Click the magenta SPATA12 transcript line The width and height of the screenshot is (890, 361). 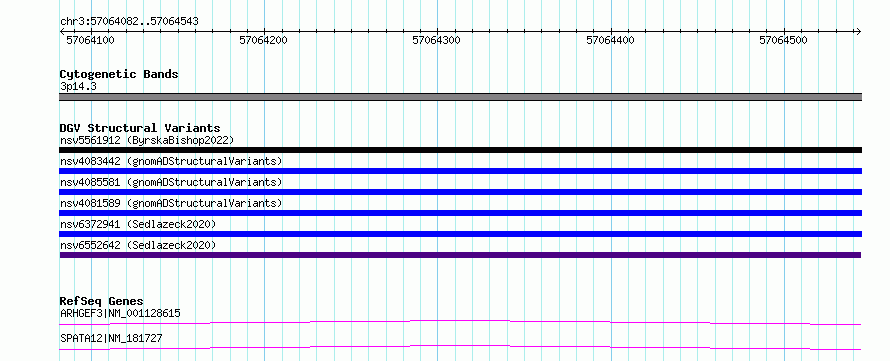[x=461, y=347]
